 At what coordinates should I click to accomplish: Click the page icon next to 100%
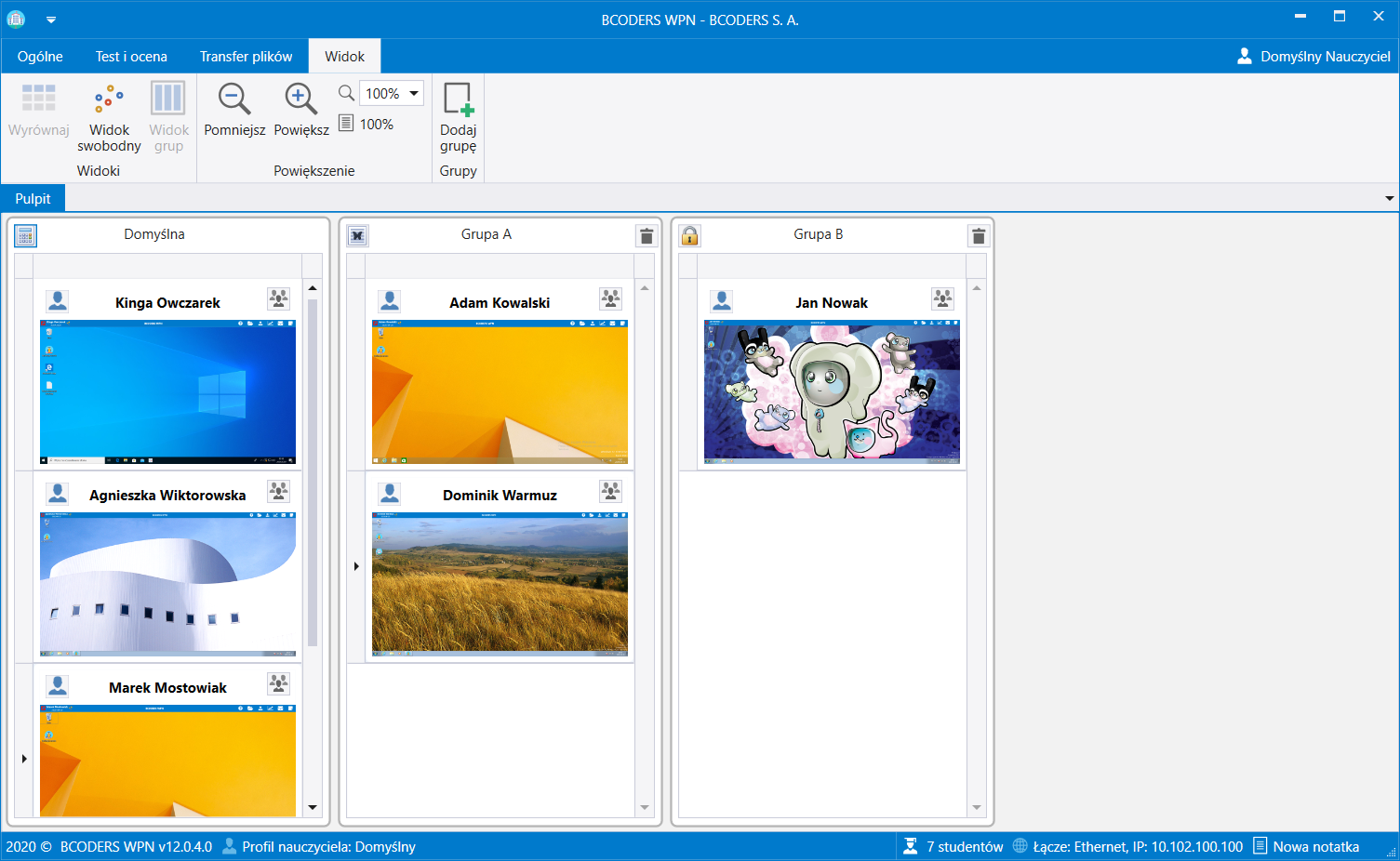[x=346, y=123]
